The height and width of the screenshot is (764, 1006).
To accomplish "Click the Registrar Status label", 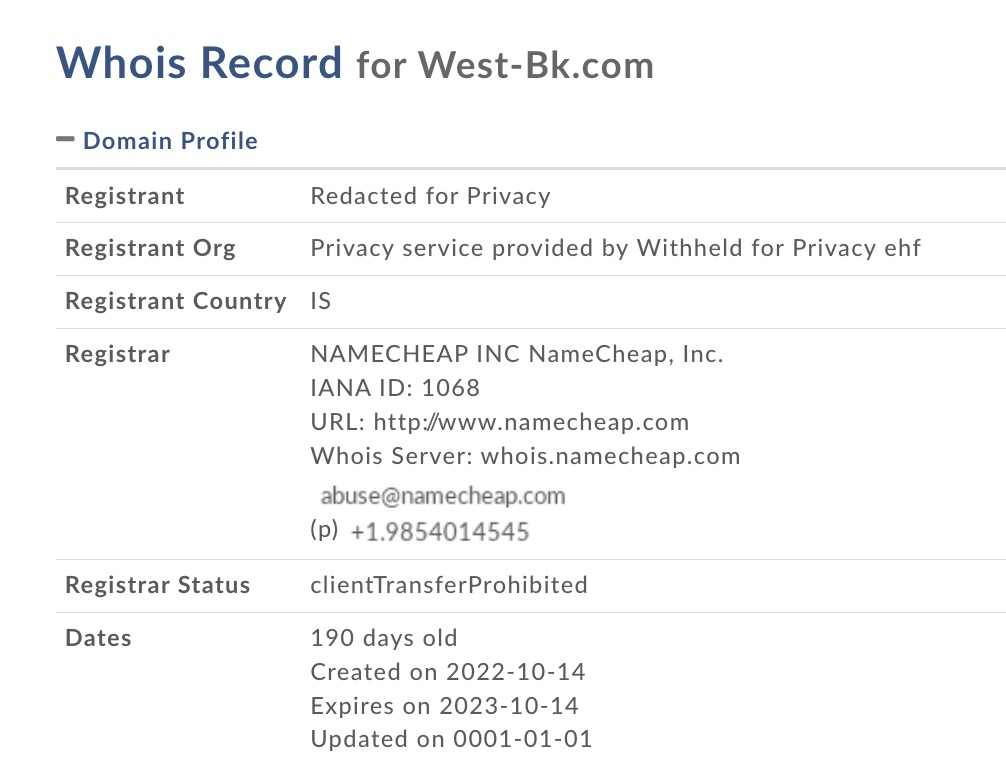I will [158, 585].
